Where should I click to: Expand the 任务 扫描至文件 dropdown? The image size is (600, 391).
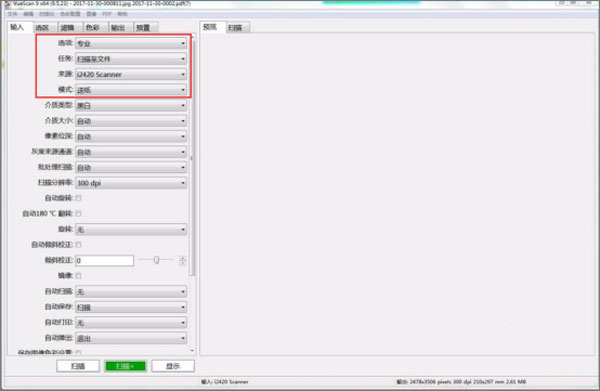coord(131,59)
